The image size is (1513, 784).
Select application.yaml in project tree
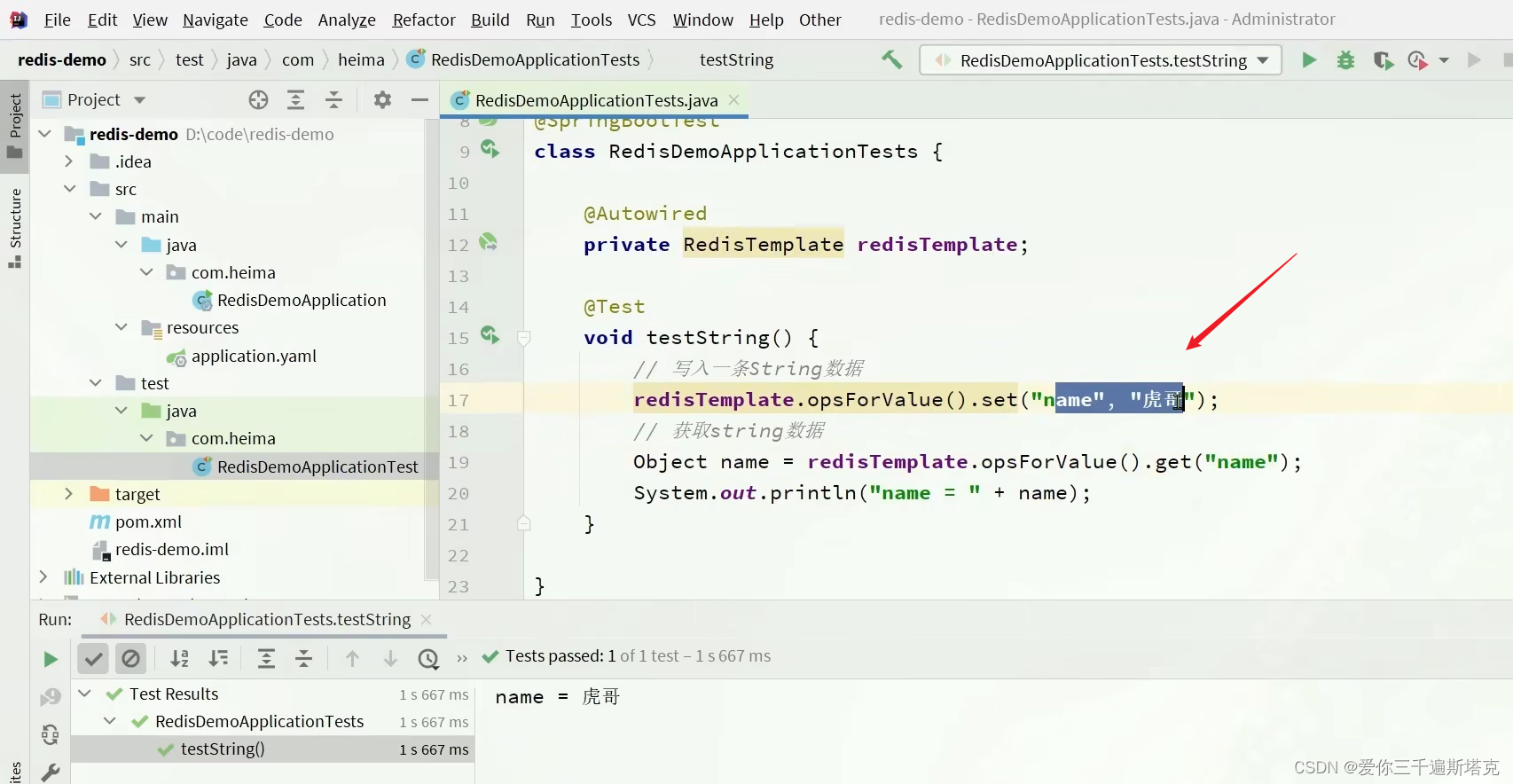point(254,356)
